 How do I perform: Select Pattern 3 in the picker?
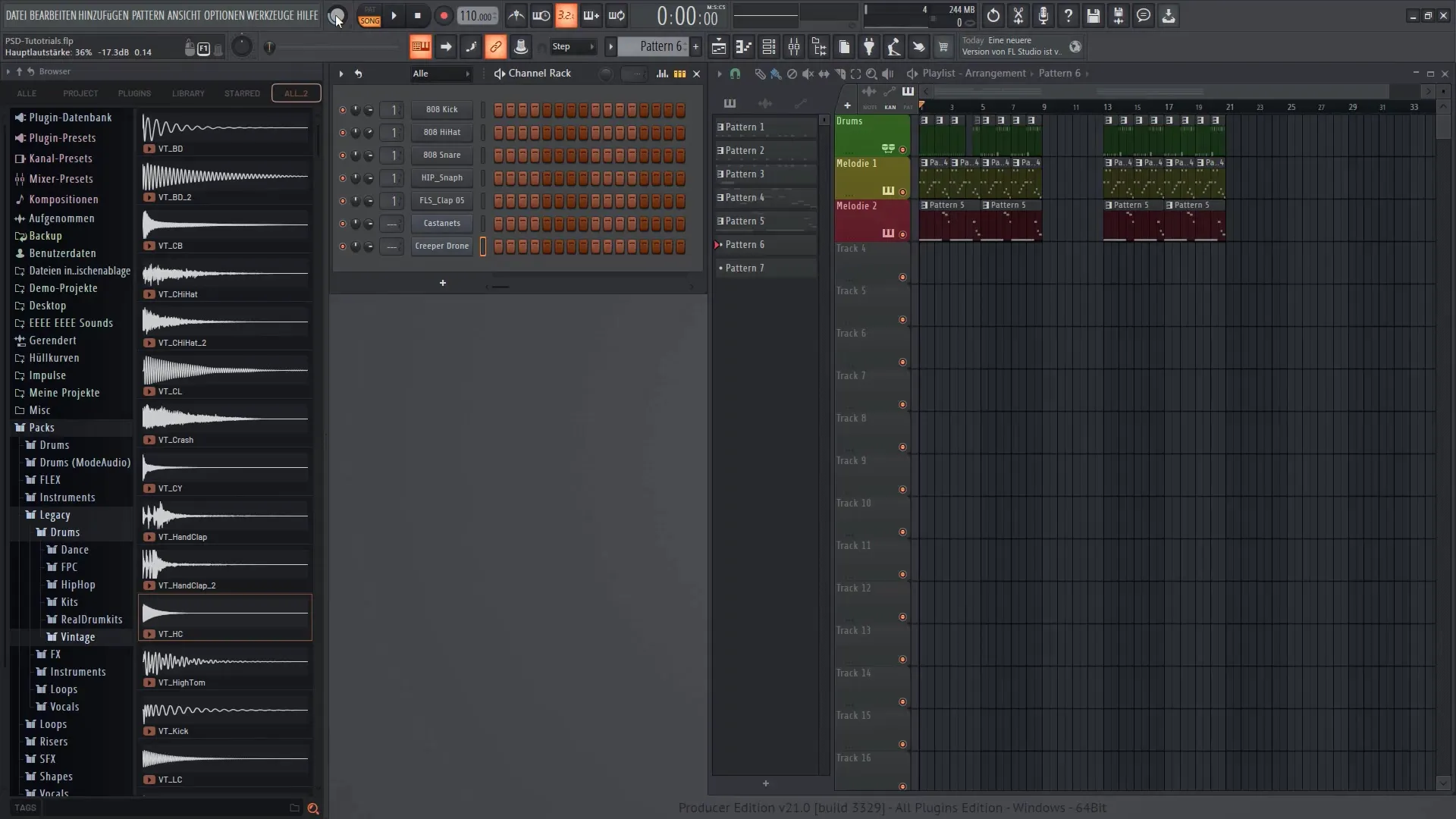point(766,174)
